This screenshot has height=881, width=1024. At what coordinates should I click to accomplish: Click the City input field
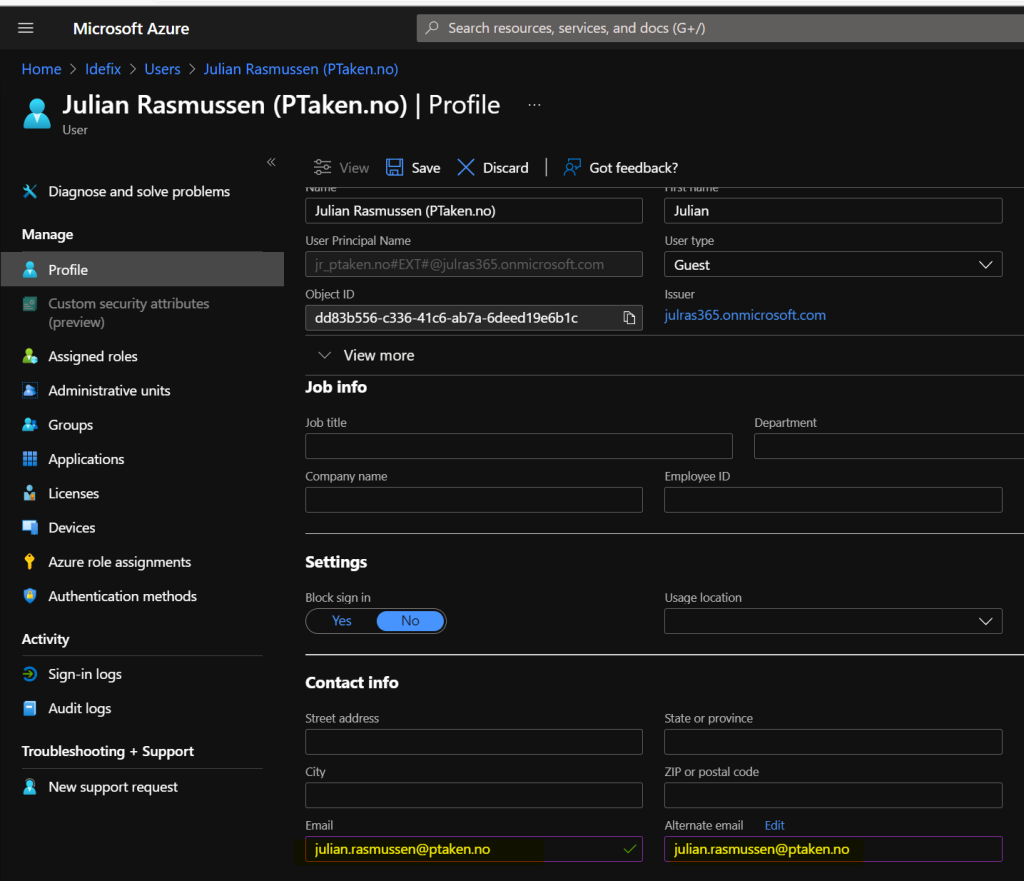[x=473, y=795]
